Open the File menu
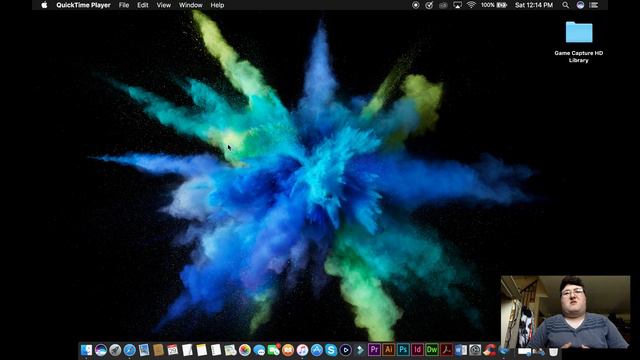Screen dimensions: 640x360 pyautogui.click(x=124, y=5)
